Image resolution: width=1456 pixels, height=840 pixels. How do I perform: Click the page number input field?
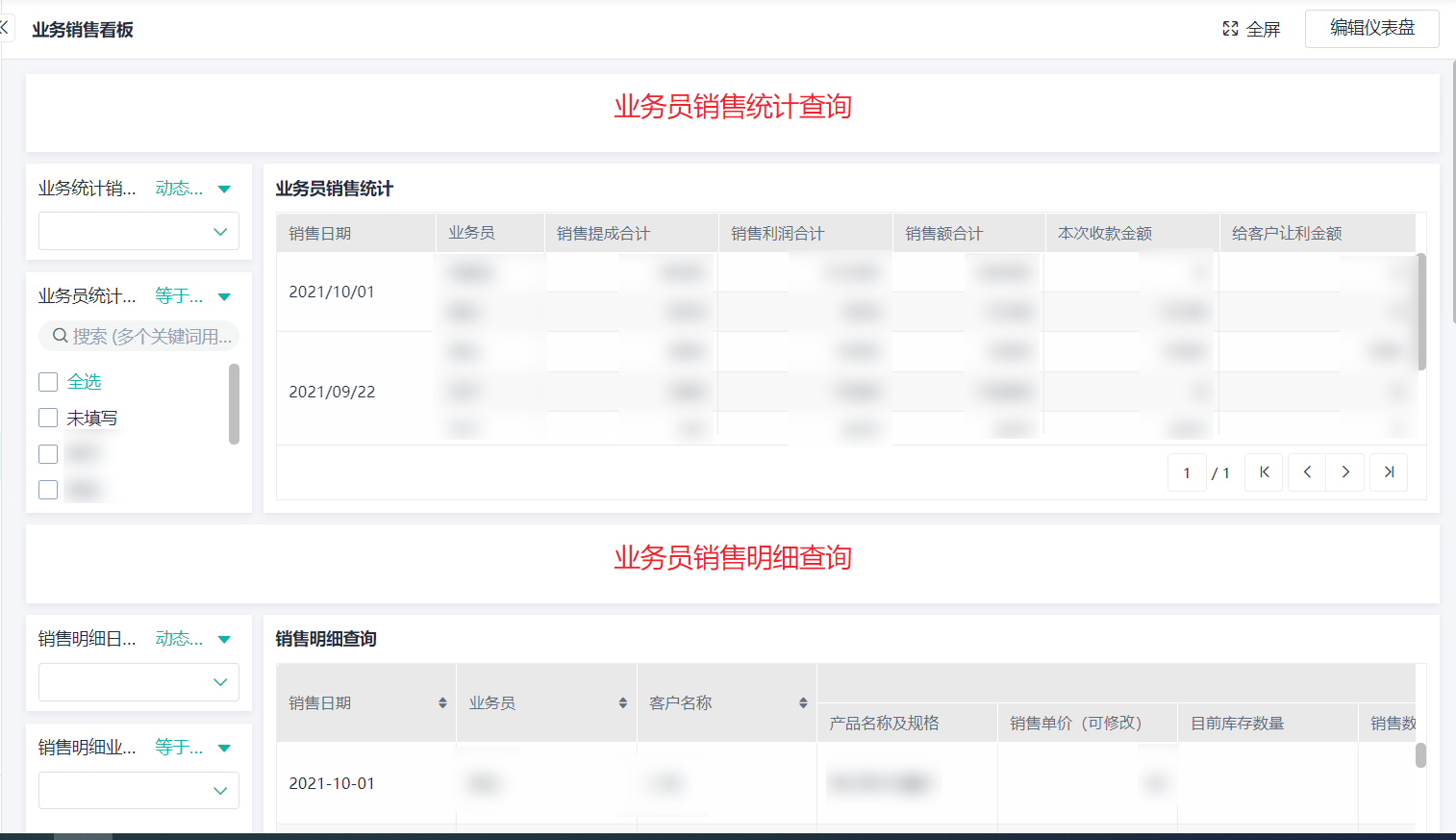point(1187,472)
